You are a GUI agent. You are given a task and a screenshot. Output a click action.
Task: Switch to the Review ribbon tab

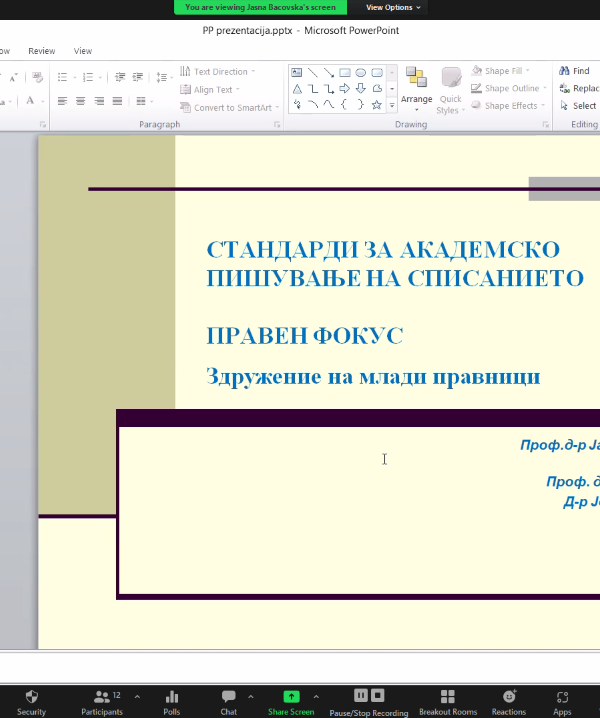(x=42, y=51)
